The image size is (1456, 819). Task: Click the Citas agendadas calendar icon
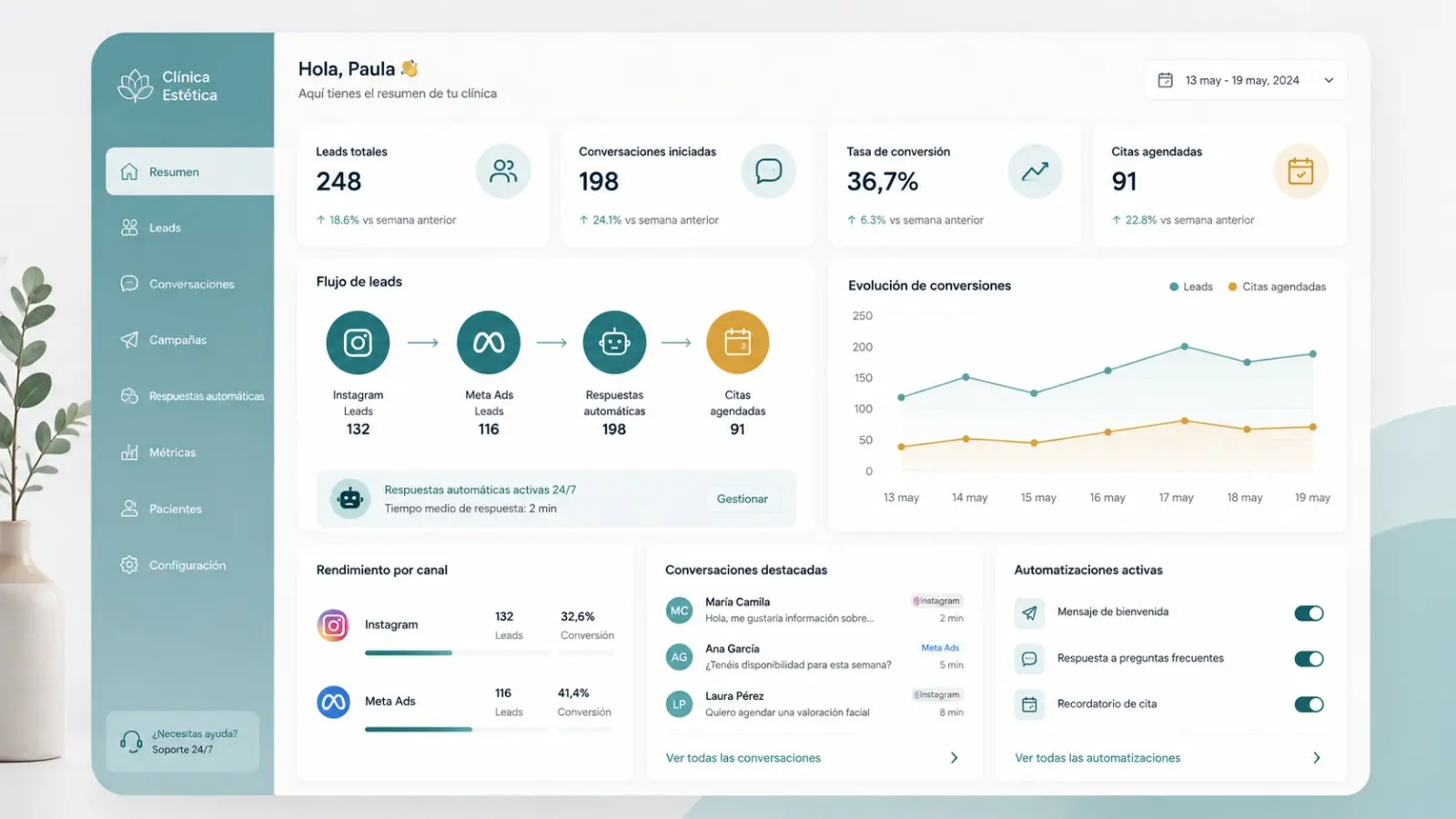(x=1300, y=171)
